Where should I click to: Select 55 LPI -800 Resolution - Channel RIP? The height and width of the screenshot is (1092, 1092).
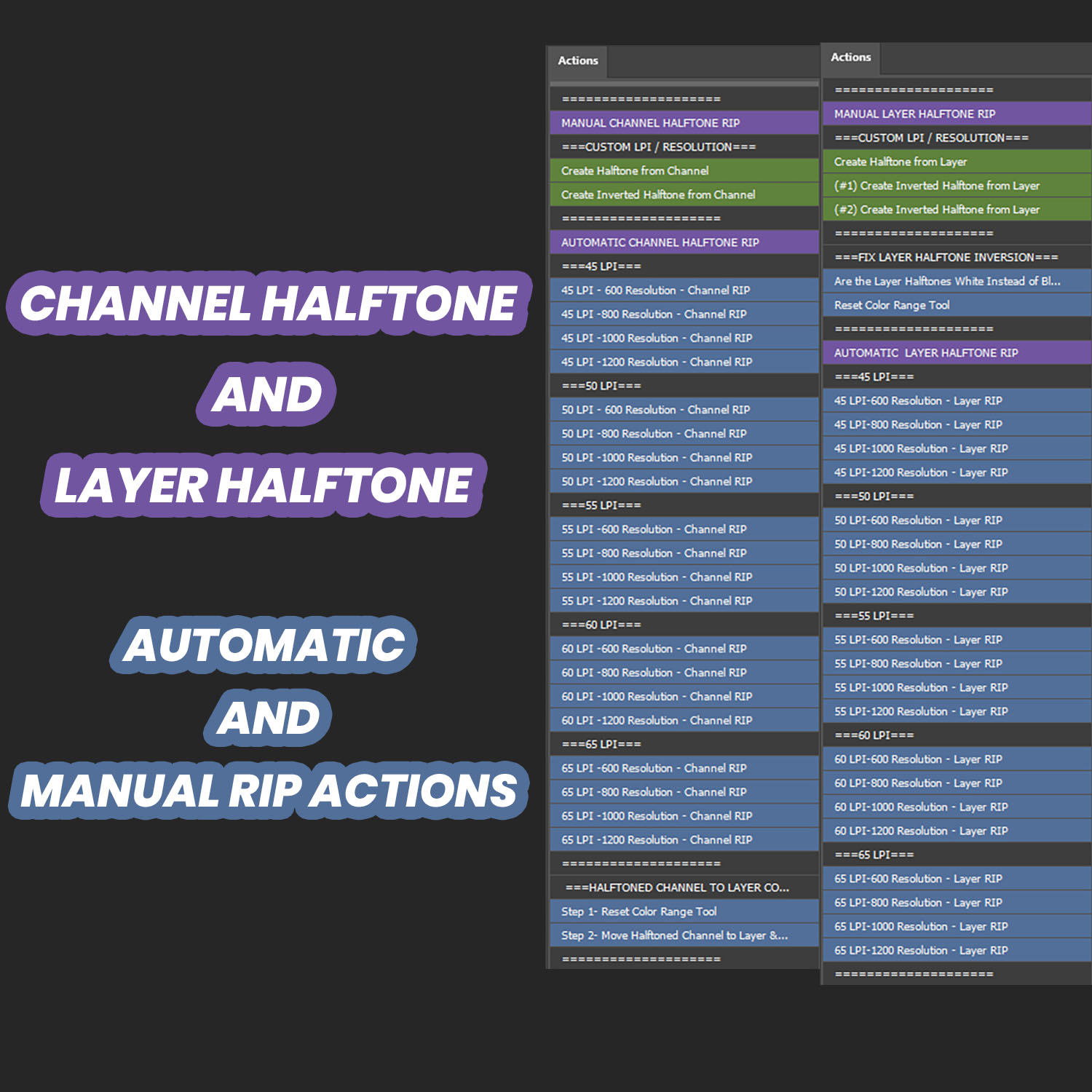point(685,553)
